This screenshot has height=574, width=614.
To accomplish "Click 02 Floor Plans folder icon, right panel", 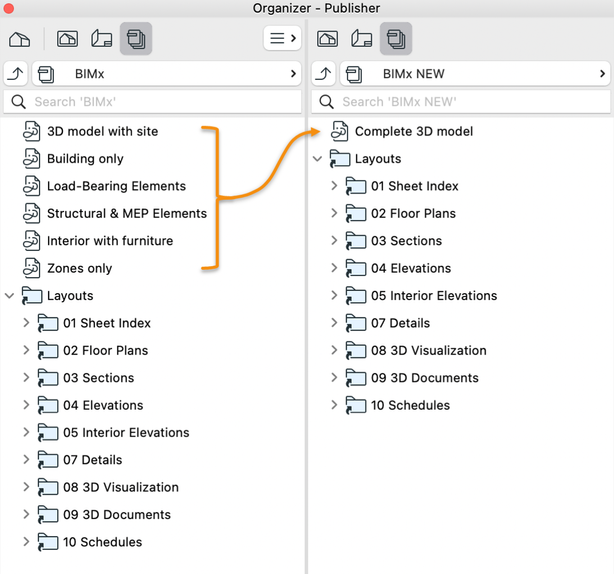I will [356, 213].
